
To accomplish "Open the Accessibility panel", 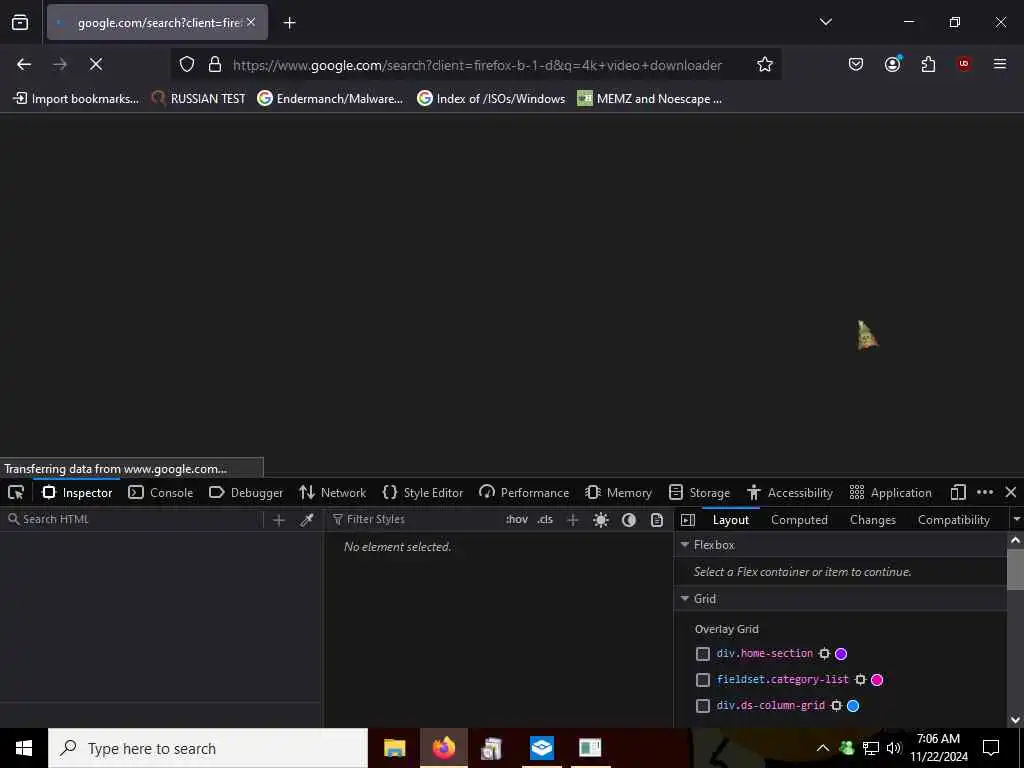I will [x=790, y=492].
